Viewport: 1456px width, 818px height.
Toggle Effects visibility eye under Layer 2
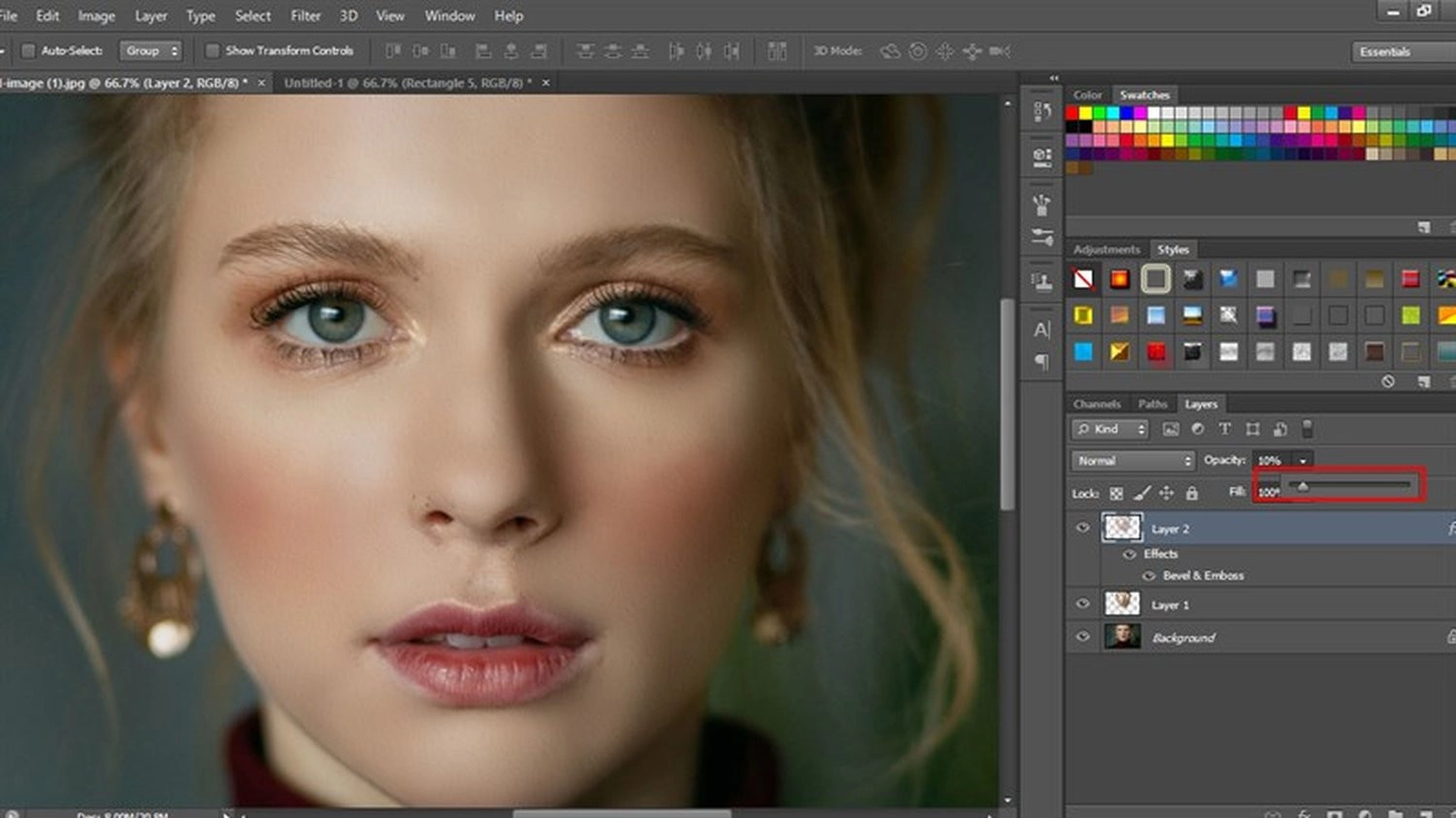click(x=1129, y=554)
